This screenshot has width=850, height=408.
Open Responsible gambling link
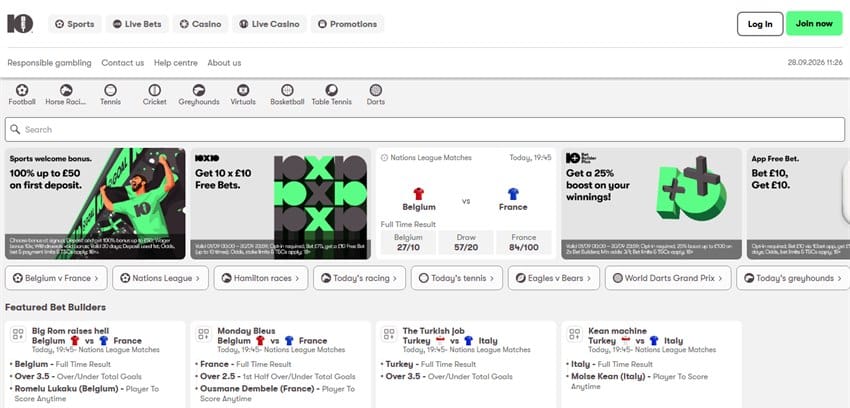[49, 63]
